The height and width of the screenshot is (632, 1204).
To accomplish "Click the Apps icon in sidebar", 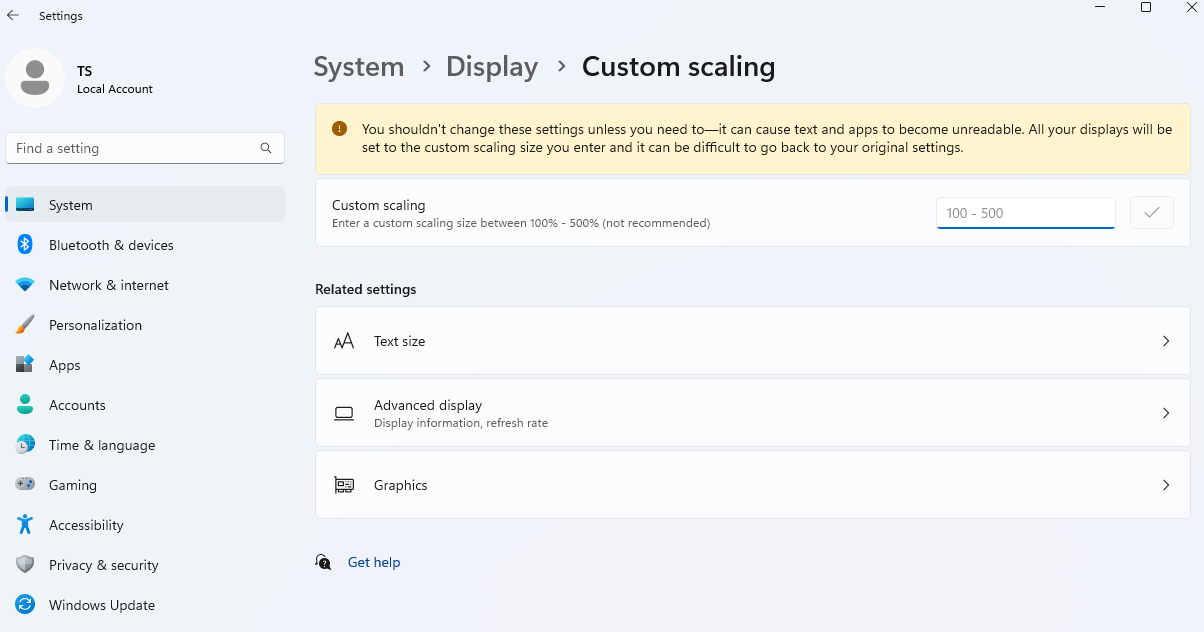I will click(25, 365).
